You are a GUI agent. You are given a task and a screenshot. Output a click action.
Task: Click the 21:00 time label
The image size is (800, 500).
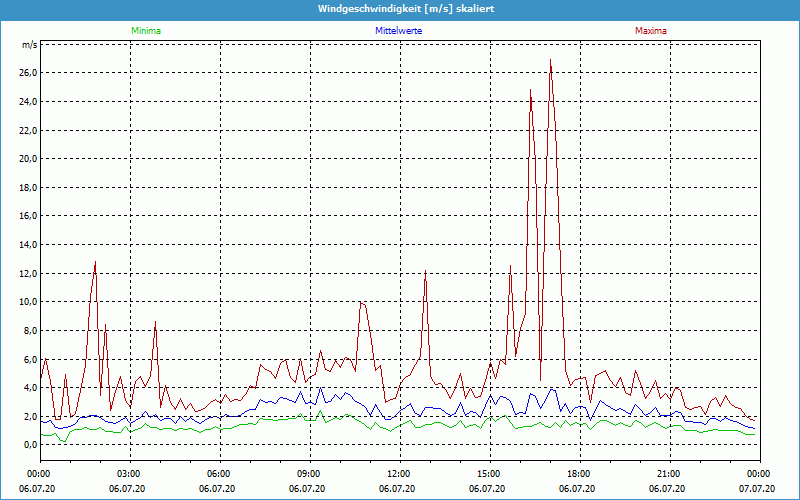tap(668, 473)
